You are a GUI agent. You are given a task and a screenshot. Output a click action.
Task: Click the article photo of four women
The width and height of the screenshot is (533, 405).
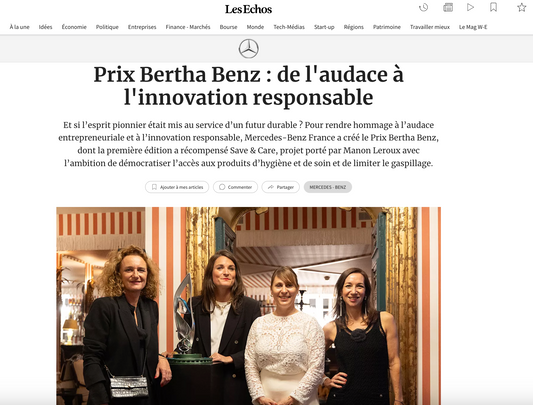coord(248,306)
